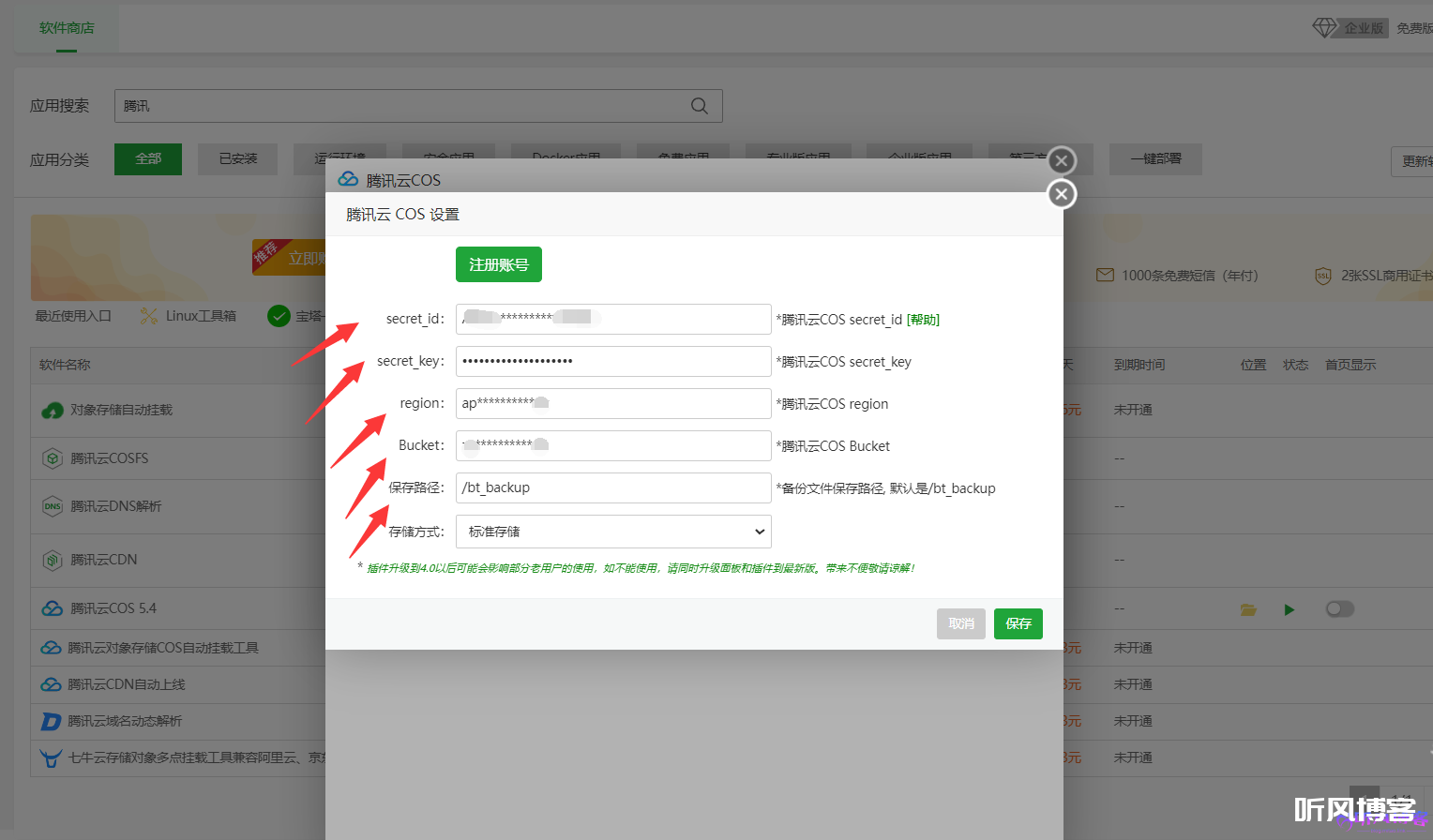The width and height of the screenshot is (1433, 840).
Task: Click 未开通 in the 对象存储自动挂载 row
Action: [x=1133, y=411]
